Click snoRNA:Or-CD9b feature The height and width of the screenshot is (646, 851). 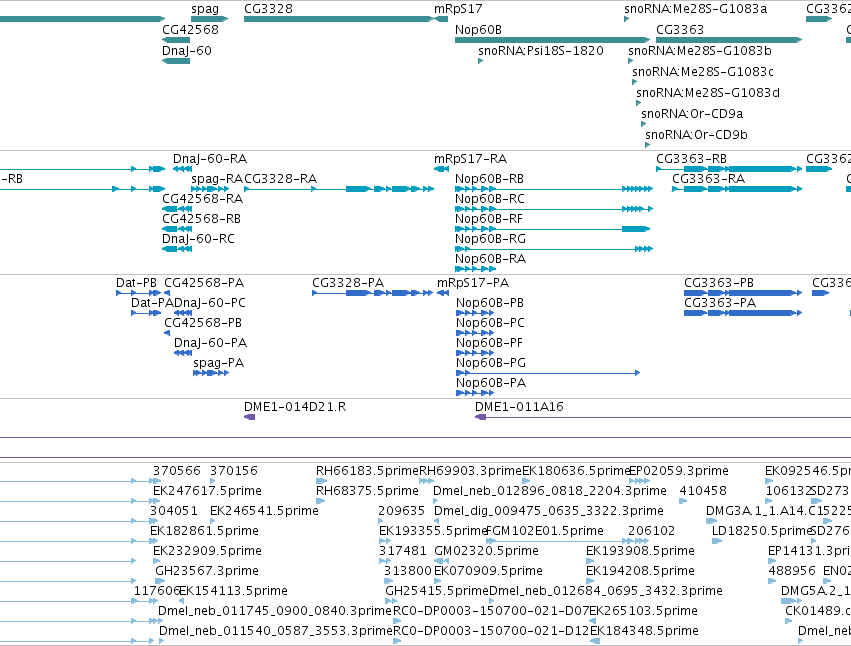(x=647, y=145)
